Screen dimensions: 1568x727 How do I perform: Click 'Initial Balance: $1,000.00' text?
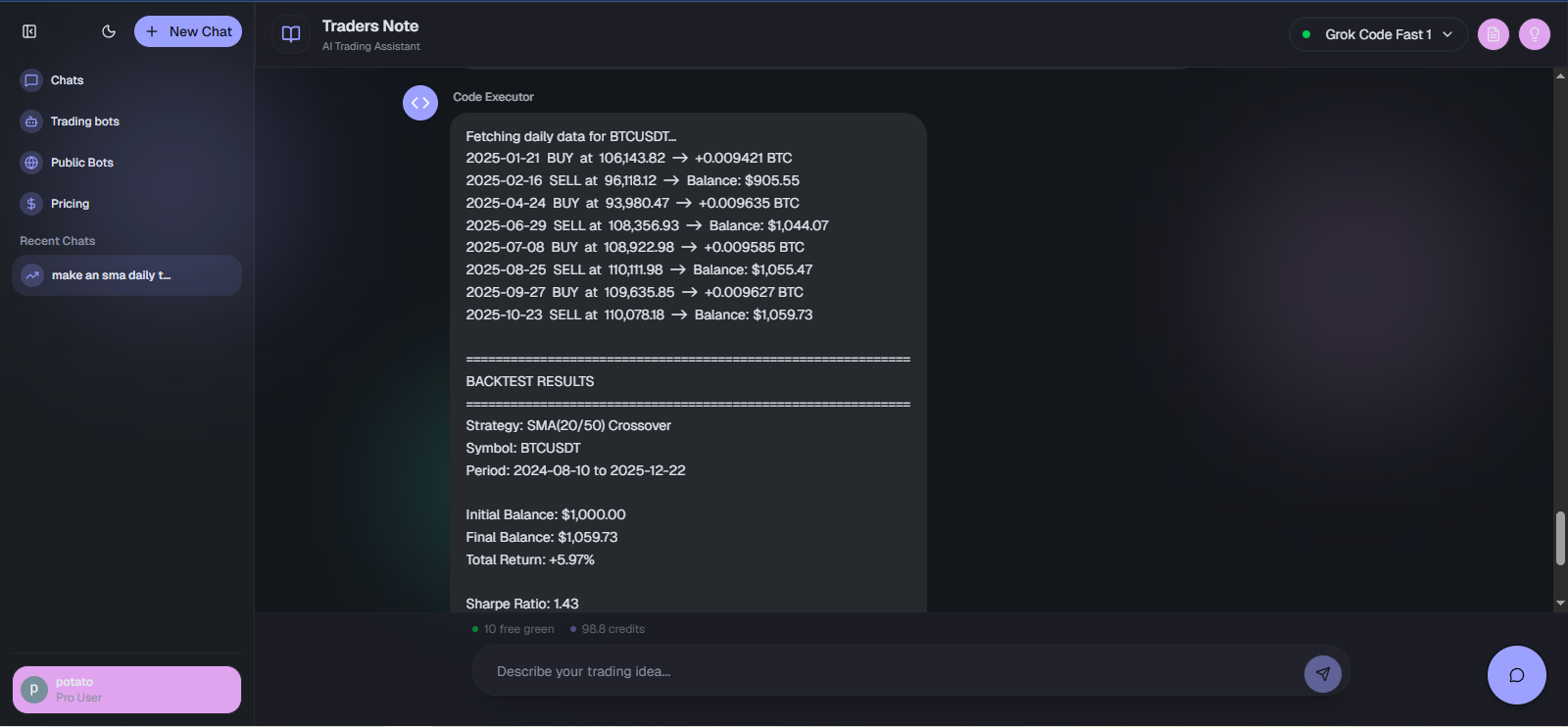point(546,514)
